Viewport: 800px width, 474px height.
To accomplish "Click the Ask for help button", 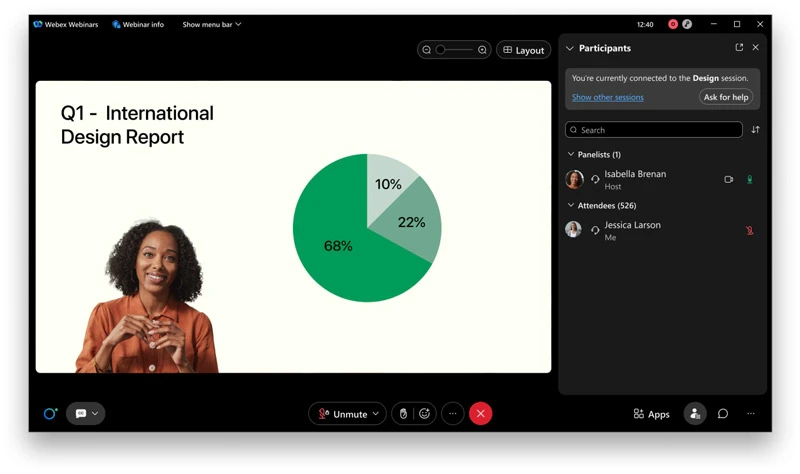I will (726, 97).
